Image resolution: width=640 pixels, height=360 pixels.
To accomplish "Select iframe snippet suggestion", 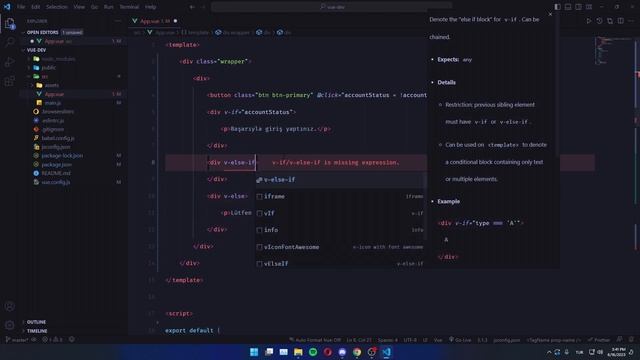I will click(340, 196).
